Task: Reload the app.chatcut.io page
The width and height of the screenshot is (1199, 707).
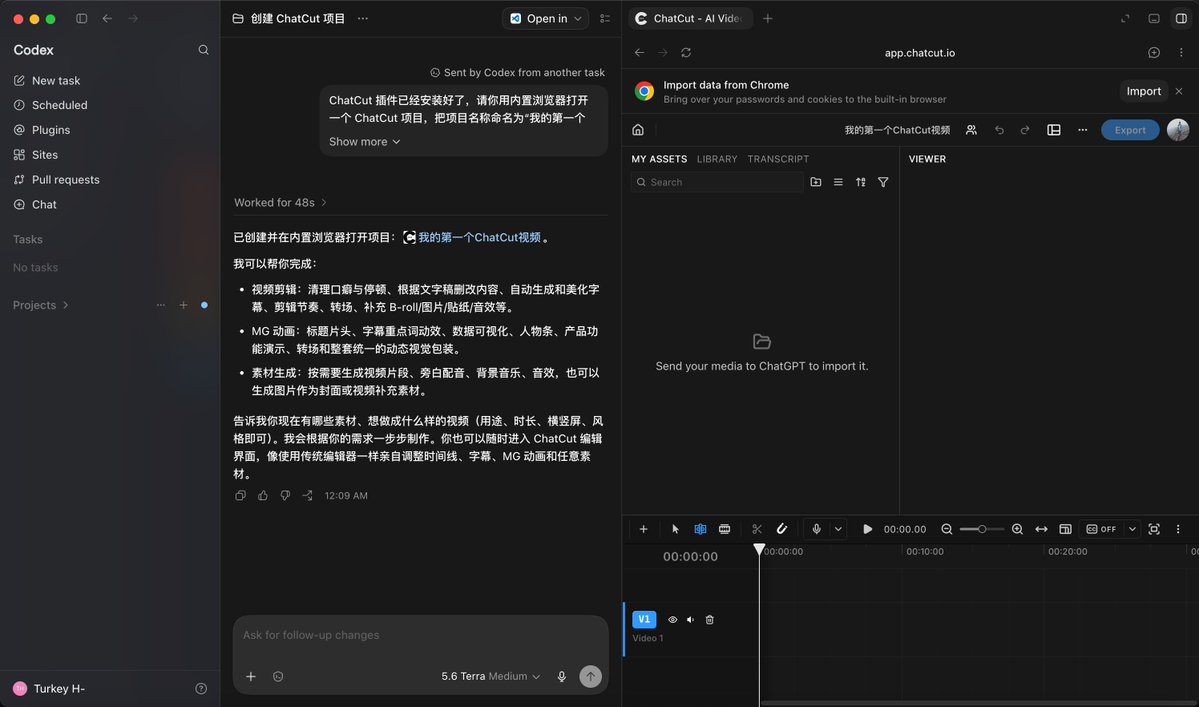Action: (686, 53)
